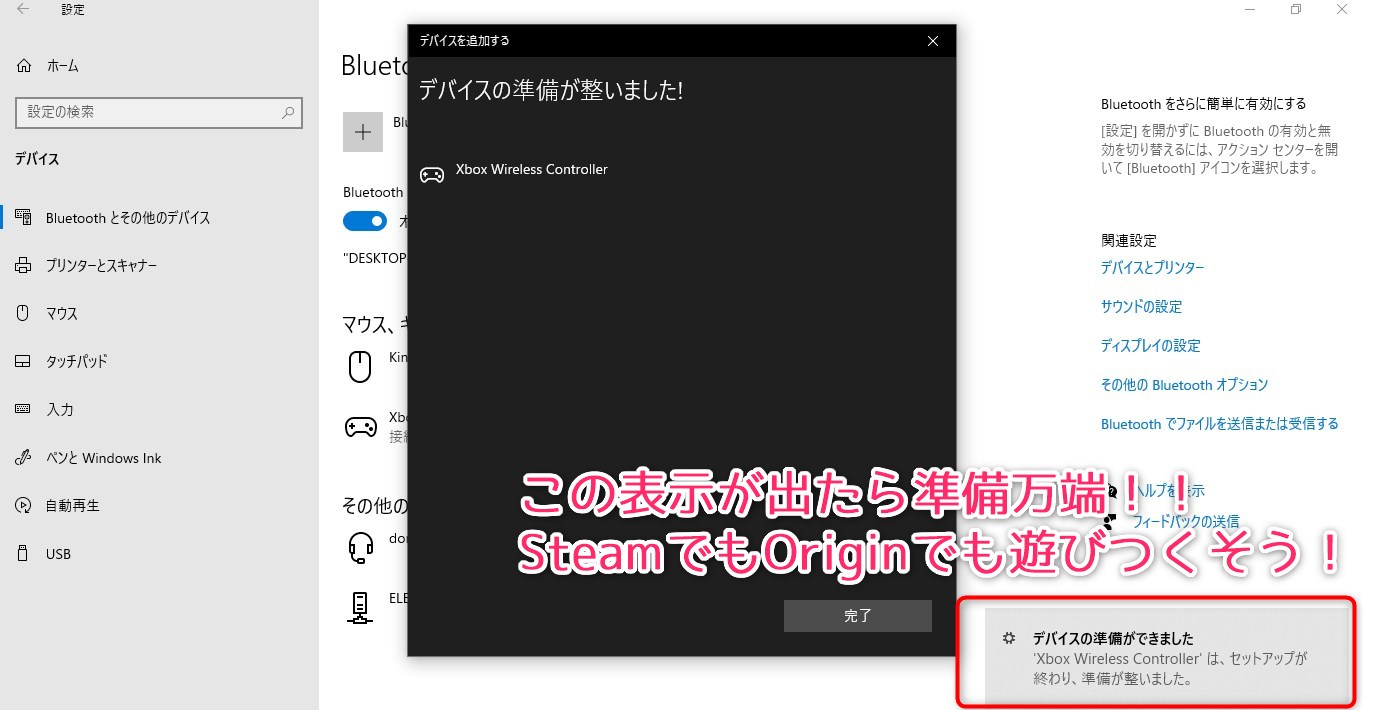
Task: Click the デバイスの準備ができました notification
Action: point(1168,655)
